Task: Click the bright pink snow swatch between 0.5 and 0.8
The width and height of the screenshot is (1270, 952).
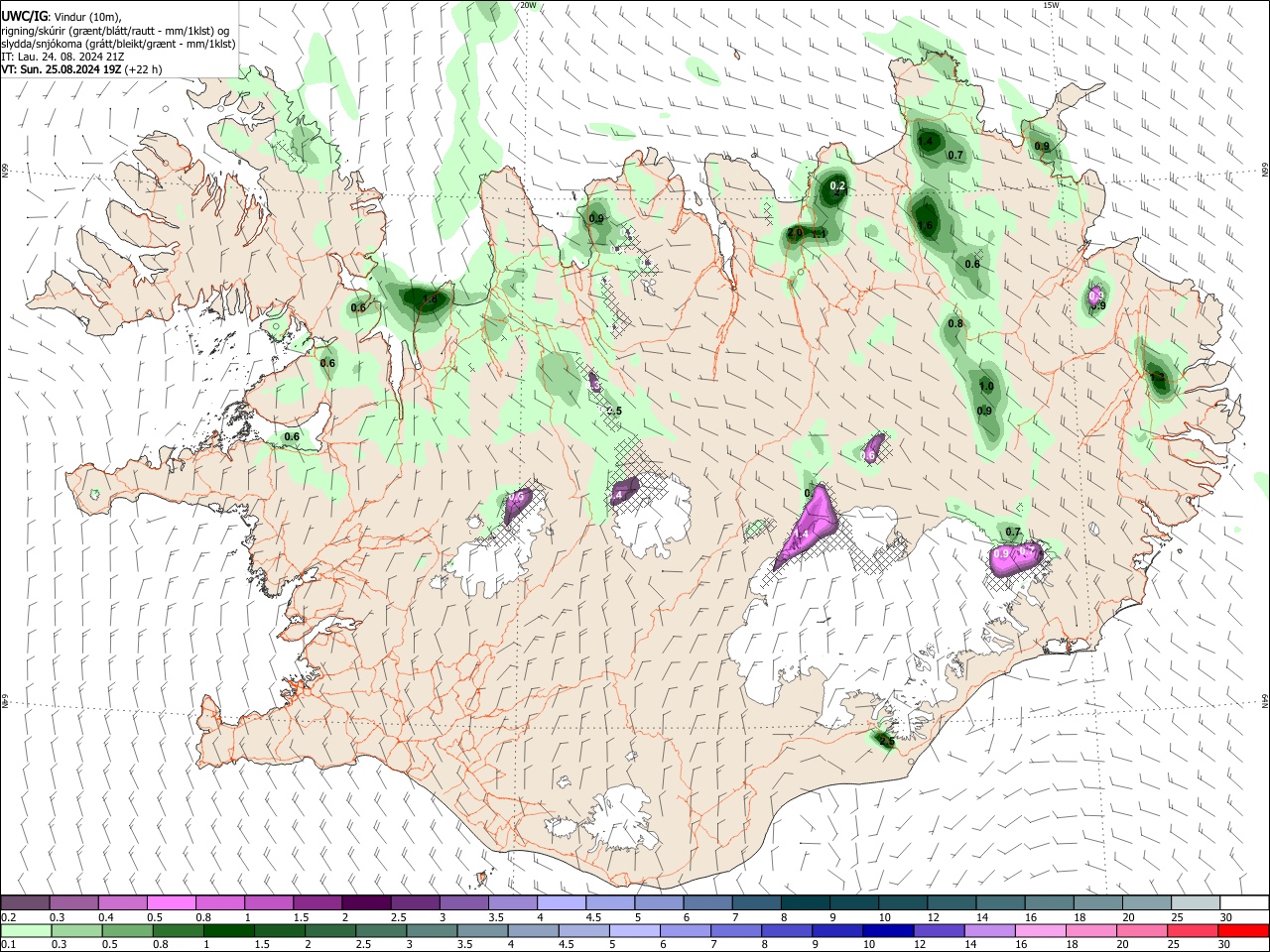Action: [171, 902]
